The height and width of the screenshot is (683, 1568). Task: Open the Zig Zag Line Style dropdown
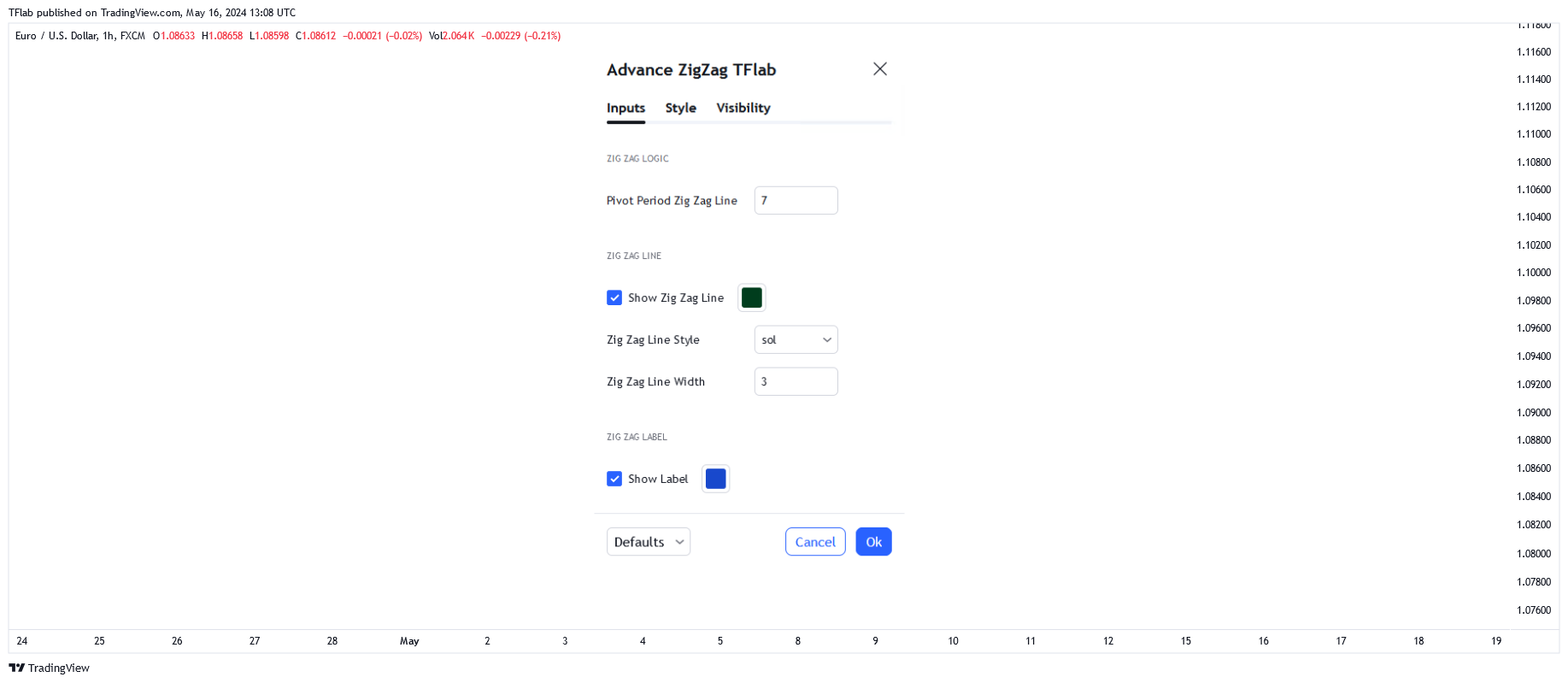click(796, 339)
